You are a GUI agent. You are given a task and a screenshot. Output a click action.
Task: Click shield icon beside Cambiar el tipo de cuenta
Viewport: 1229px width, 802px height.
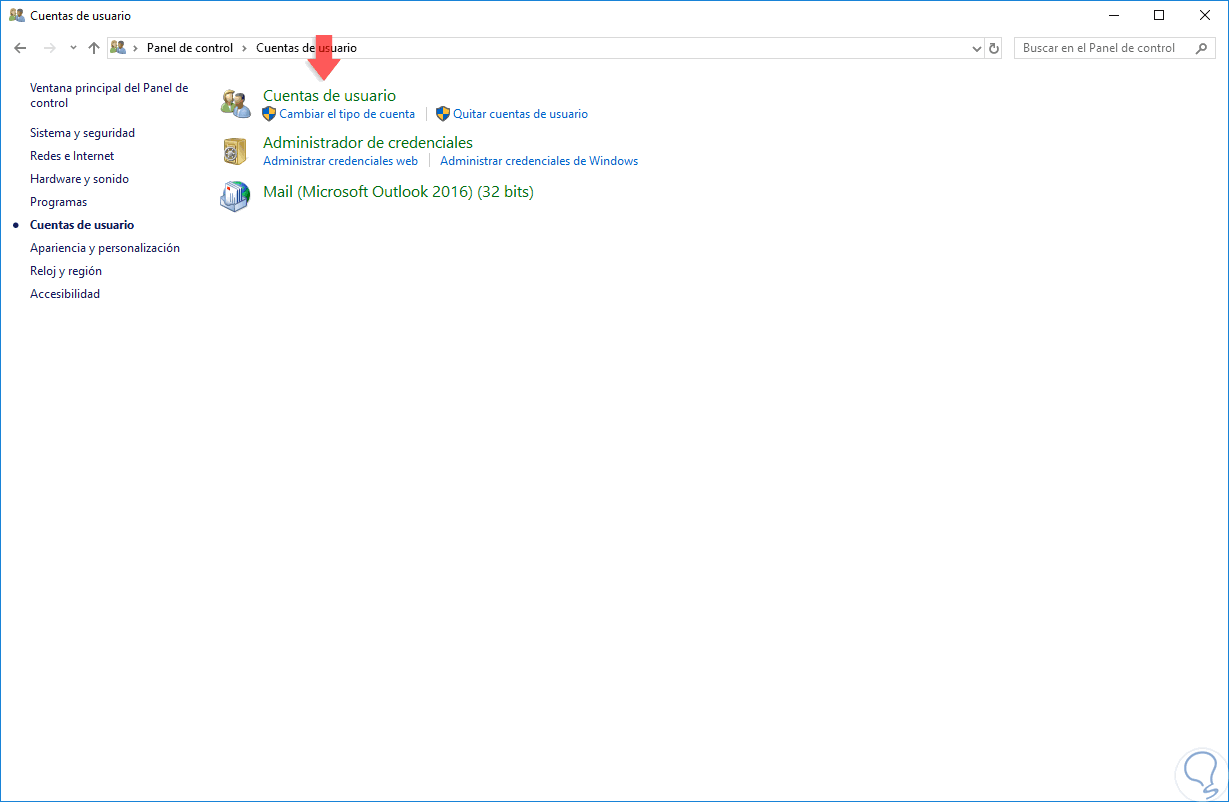(x=269, y=114)
